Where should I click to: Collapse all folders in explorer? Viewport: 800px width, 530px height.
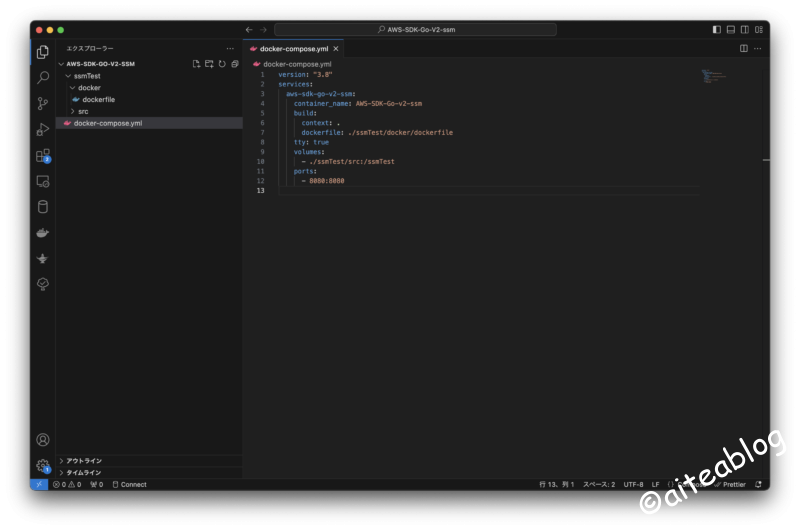(x=235, y=64)
